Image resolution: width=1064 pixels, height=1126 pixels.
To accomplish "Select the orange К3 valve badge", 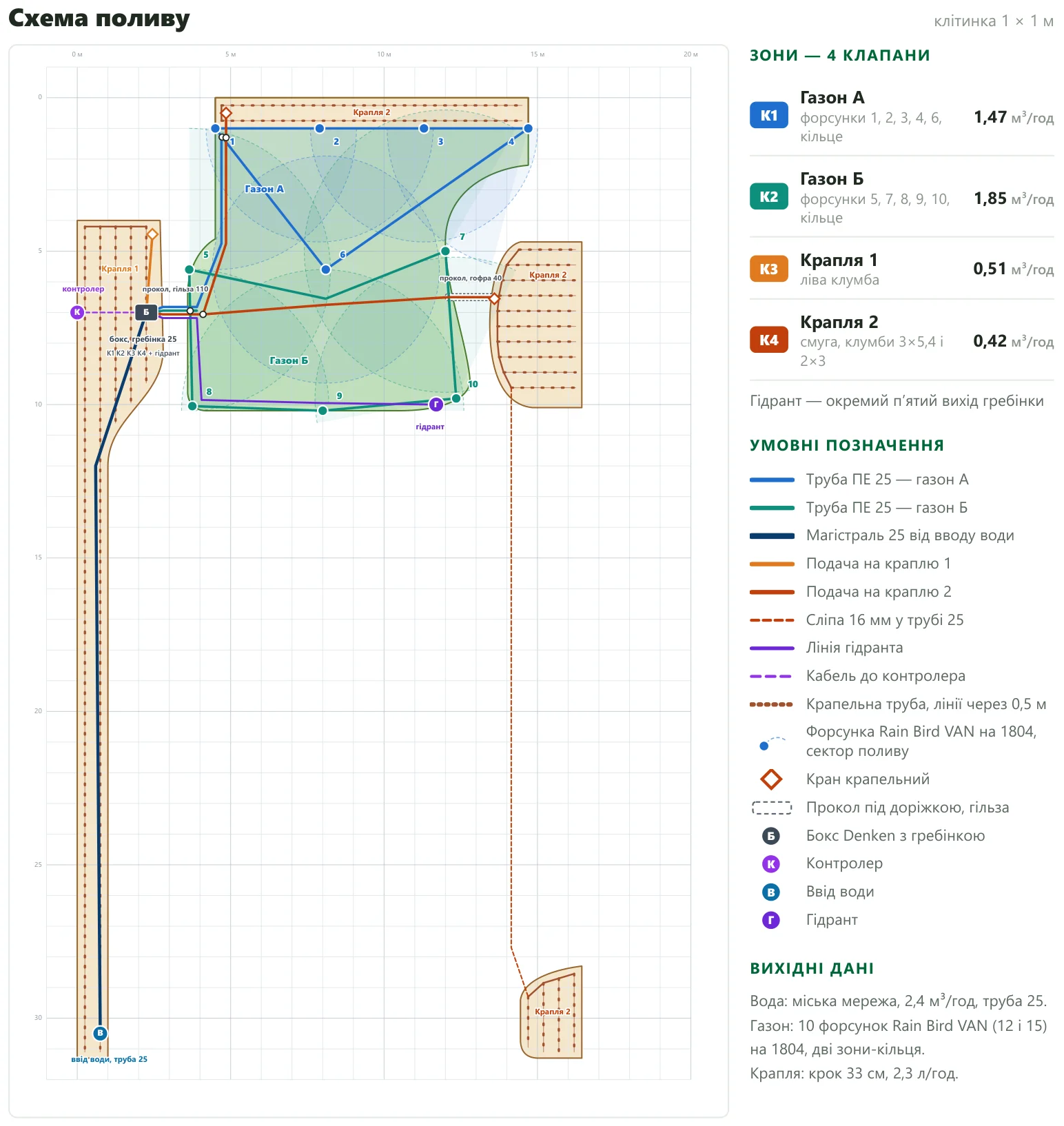I will tap(768, 269).
